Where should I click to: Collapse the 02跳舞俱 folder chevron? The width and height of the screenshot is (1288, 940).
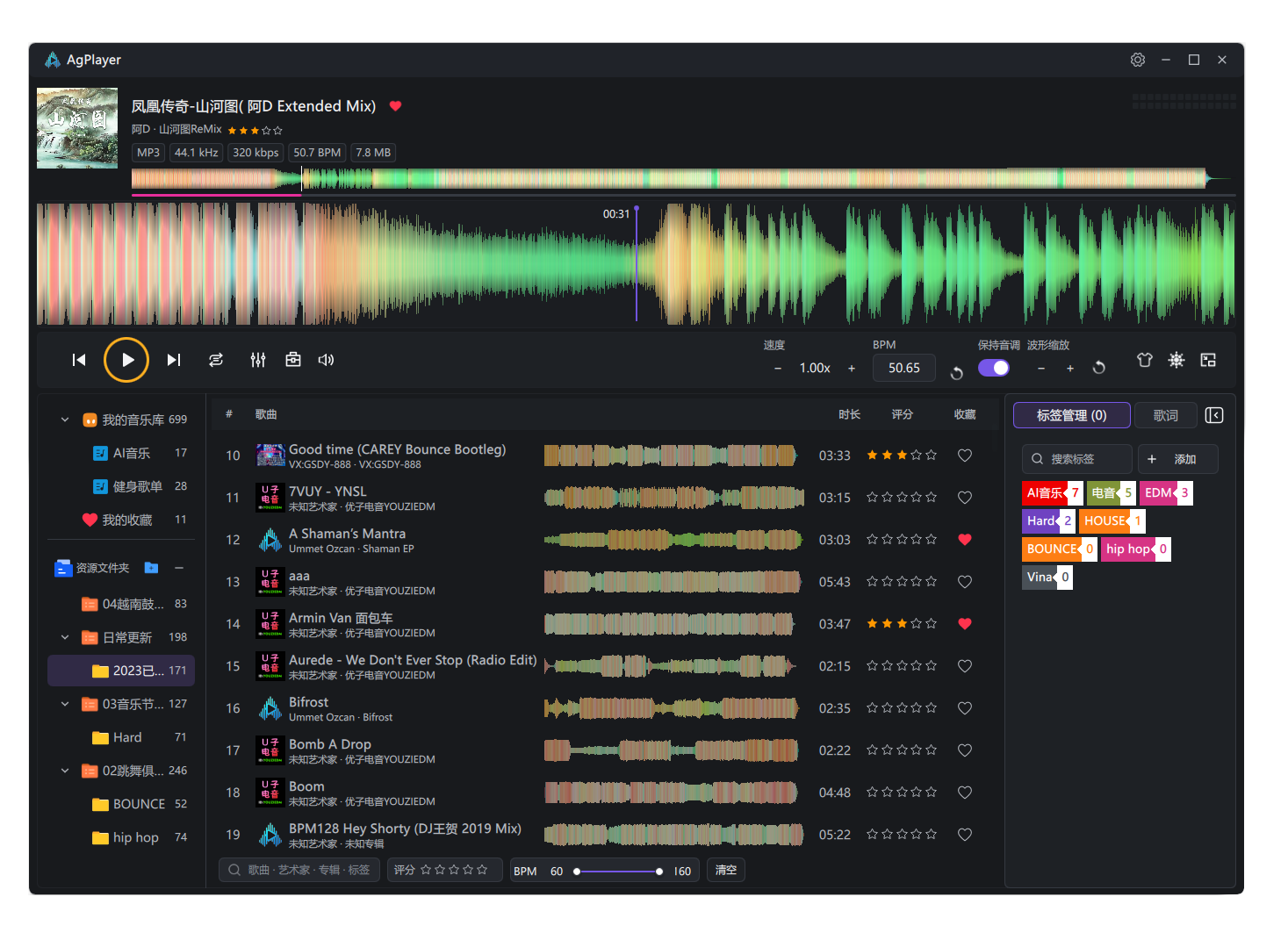pyautogui.click(x=65, y=771)
